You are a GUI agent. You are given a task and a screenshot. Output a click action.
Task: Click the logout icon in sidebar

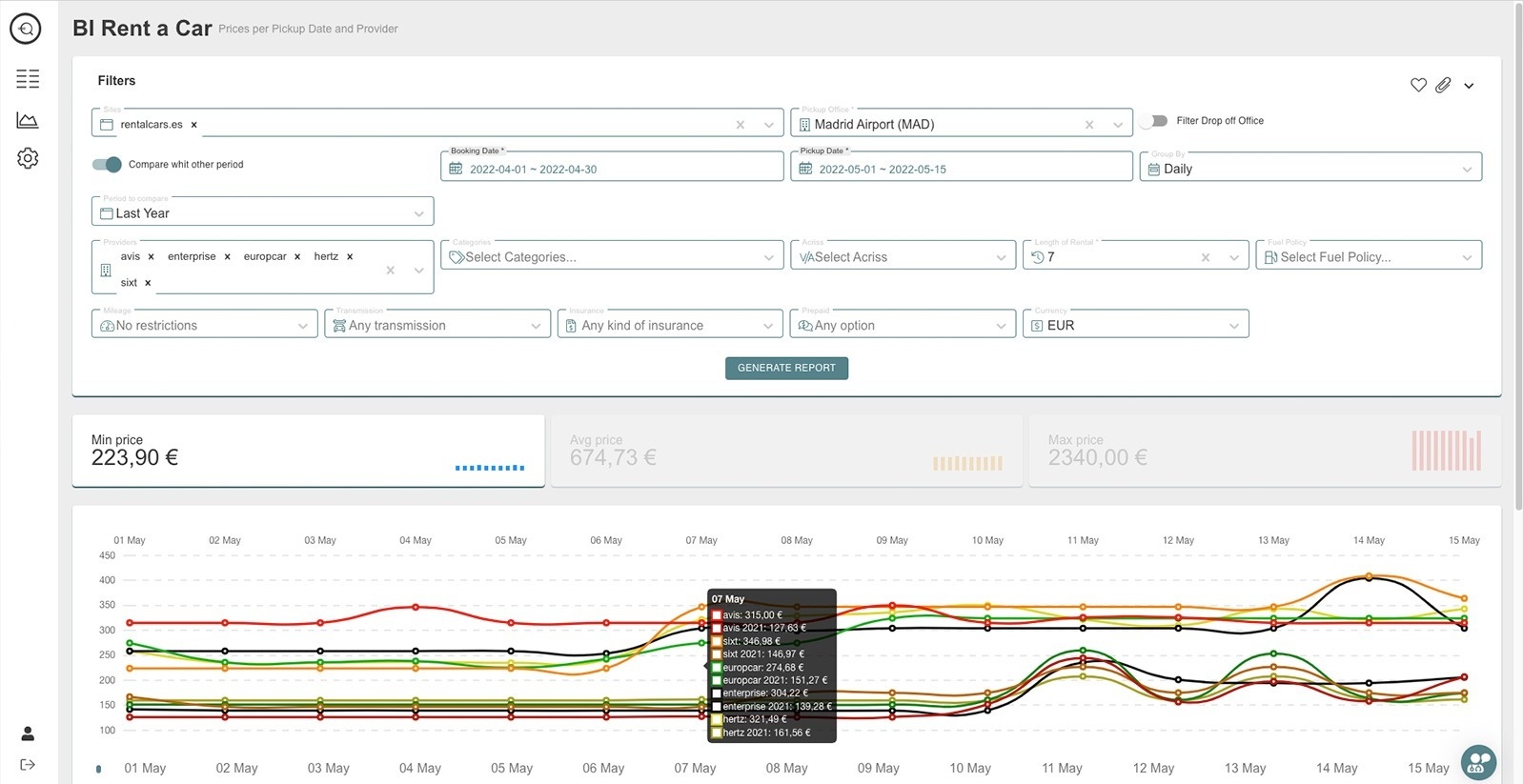coord(28,764)
